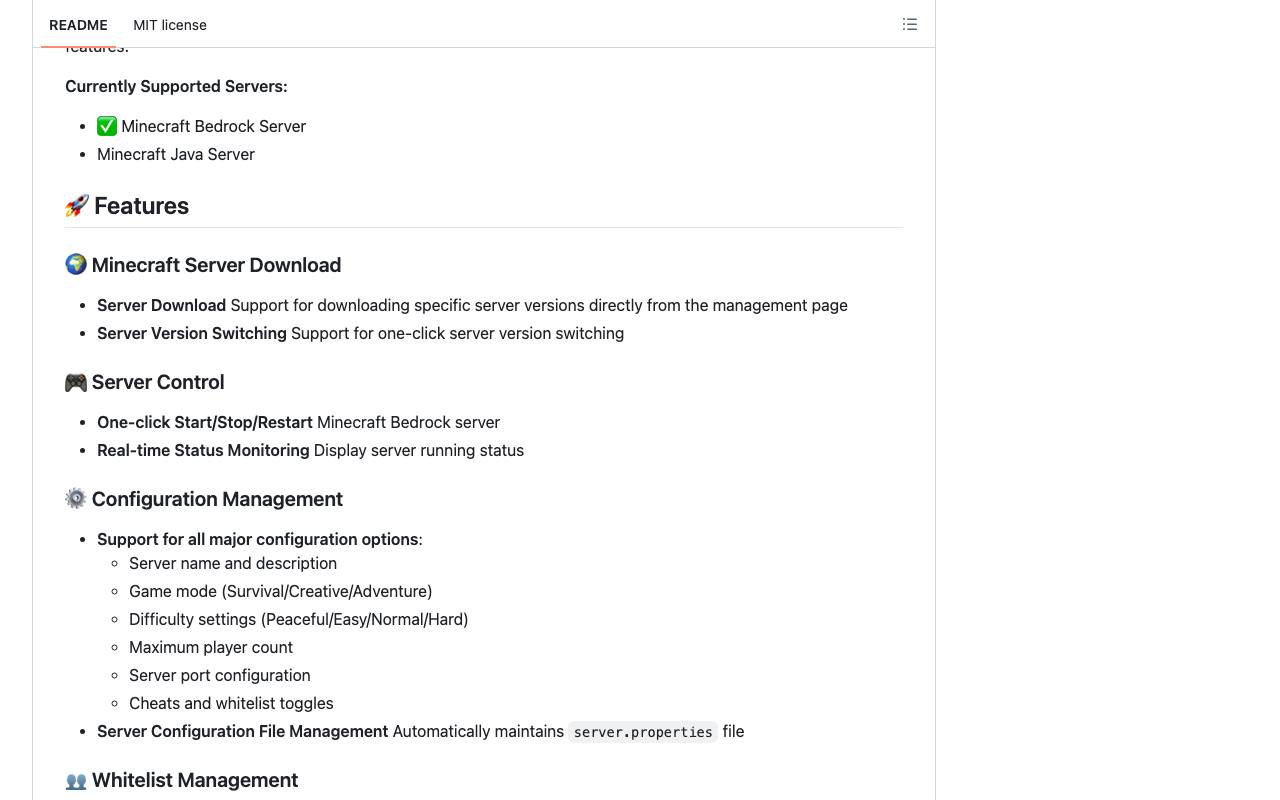Click the people emoji beside Whitelist Management

76,780
